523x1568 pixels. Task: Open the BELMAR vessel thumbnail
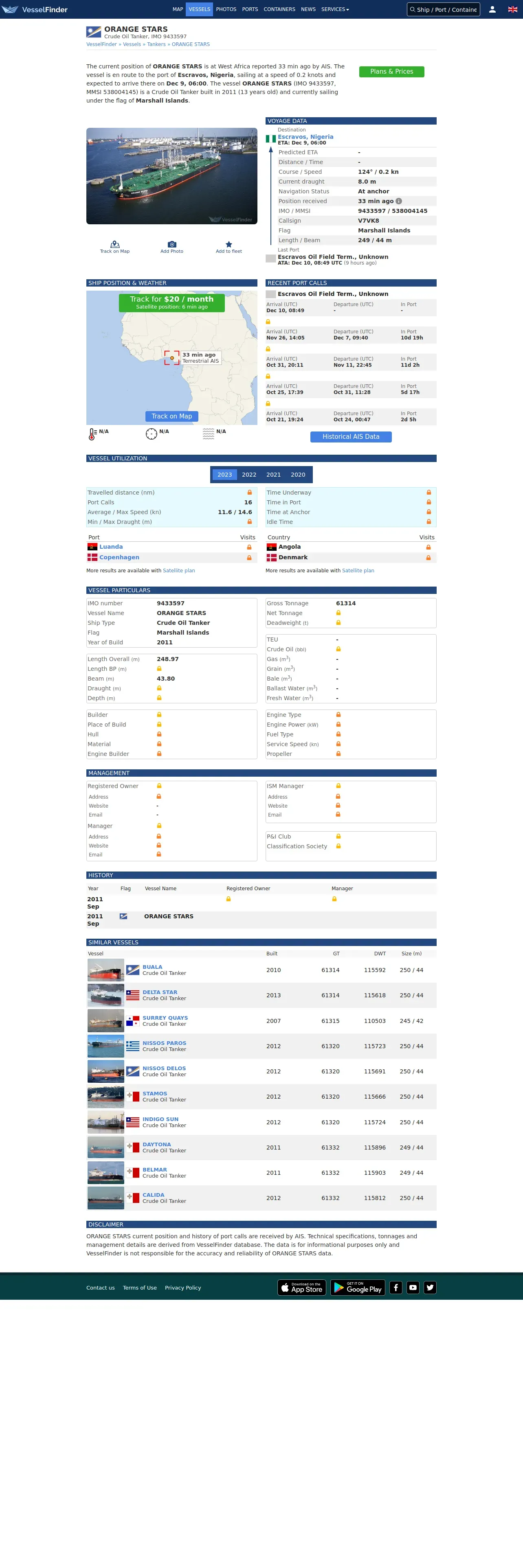[x=106, y=1173]
